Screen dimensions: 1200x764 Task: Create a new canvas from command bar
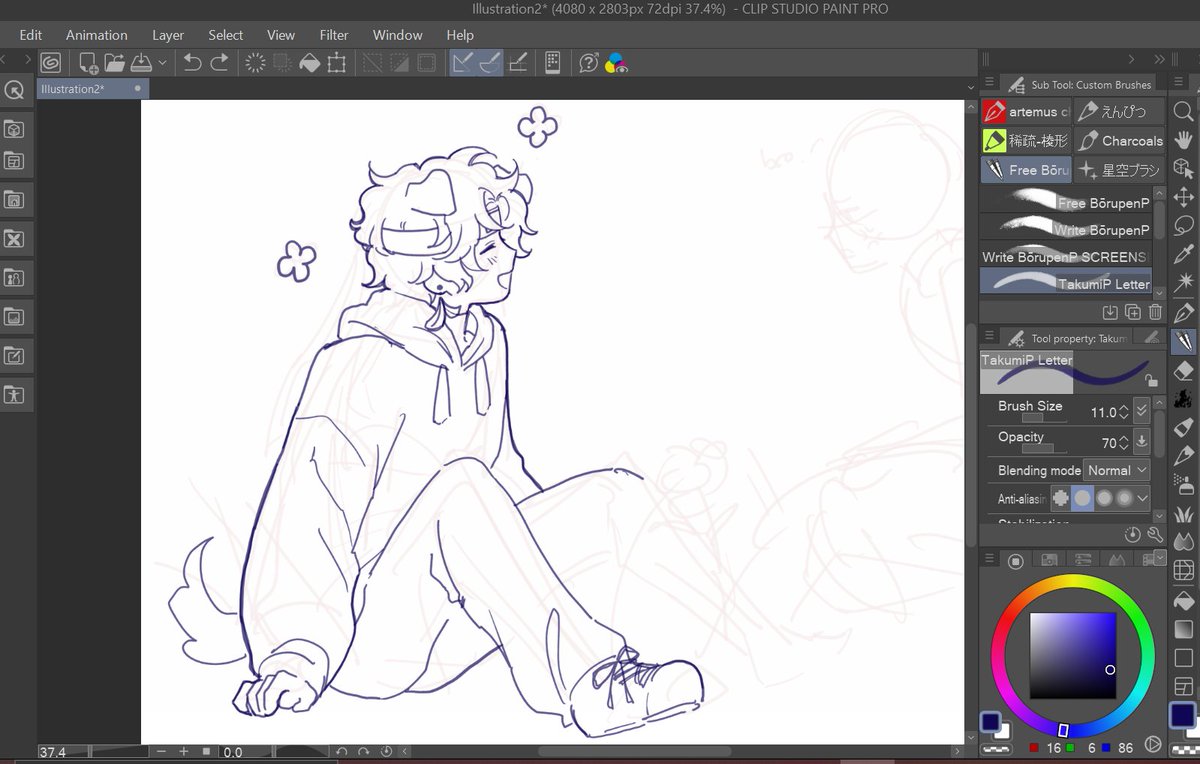pos(88,63)
